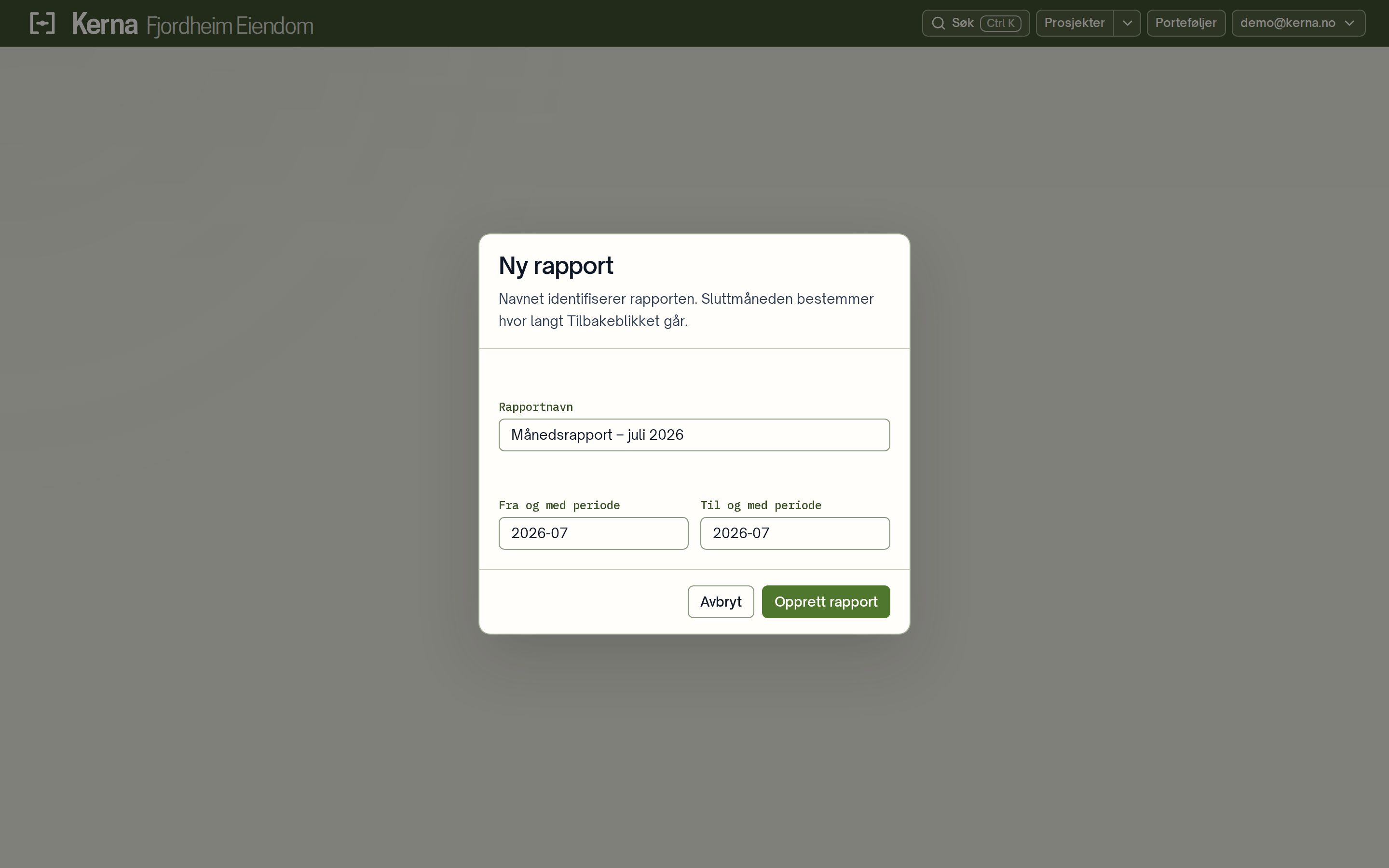Click the Kerna bracket logo icon
Screen dimensions: 1389x868
pos(42,23)
